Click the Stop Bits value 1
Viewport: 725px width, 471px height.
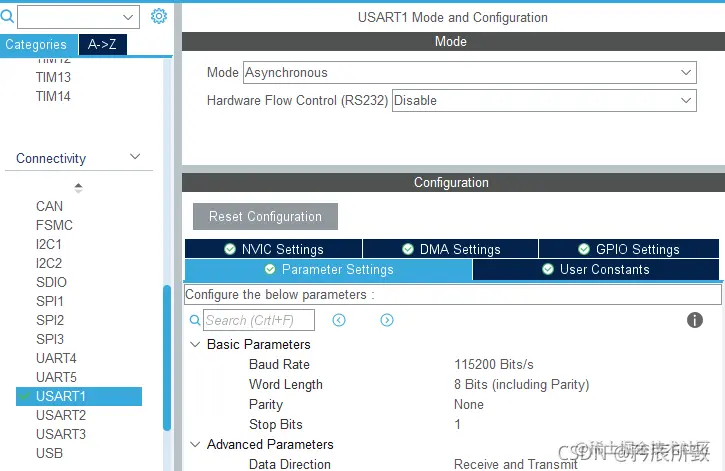click(x=457, y=424)
